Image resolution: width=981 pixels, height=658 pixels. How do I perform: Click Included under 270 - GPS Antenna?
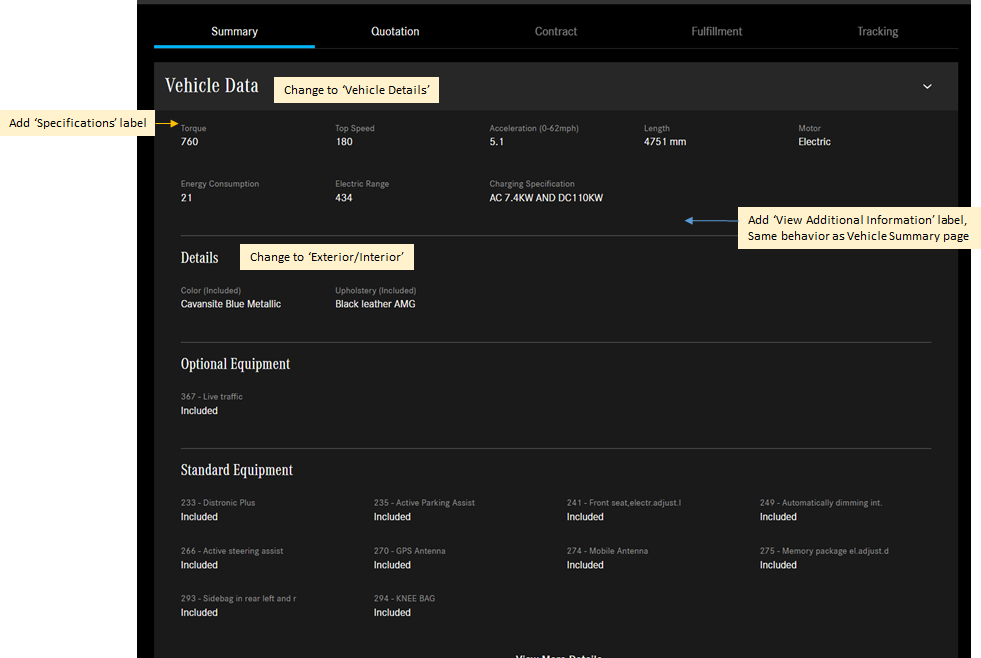[392, 565]
